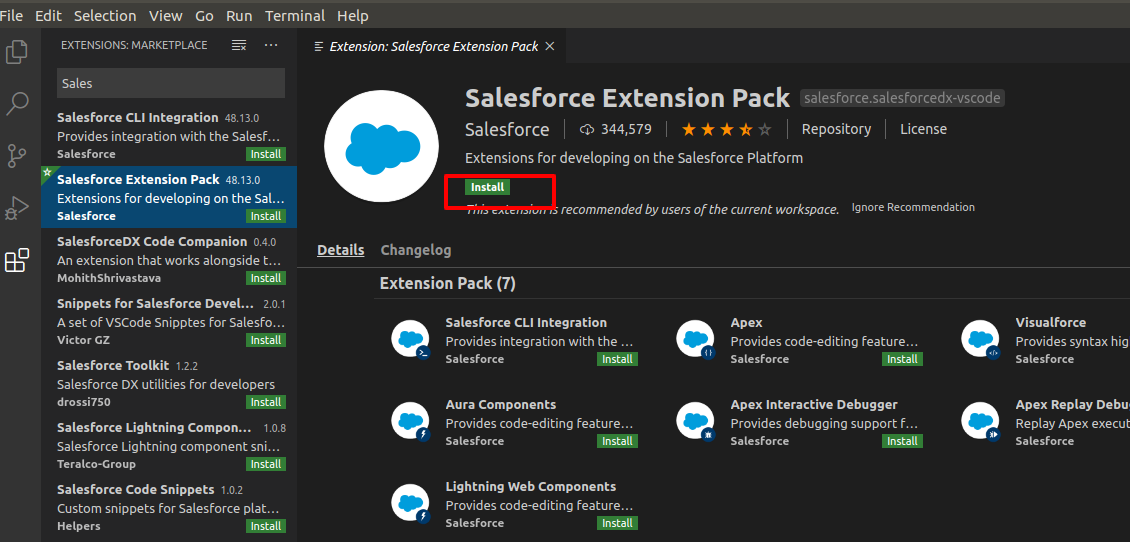This screenshot has width=1130, height=542.
Task: Open the Repository link
Action: pos(836,129)
